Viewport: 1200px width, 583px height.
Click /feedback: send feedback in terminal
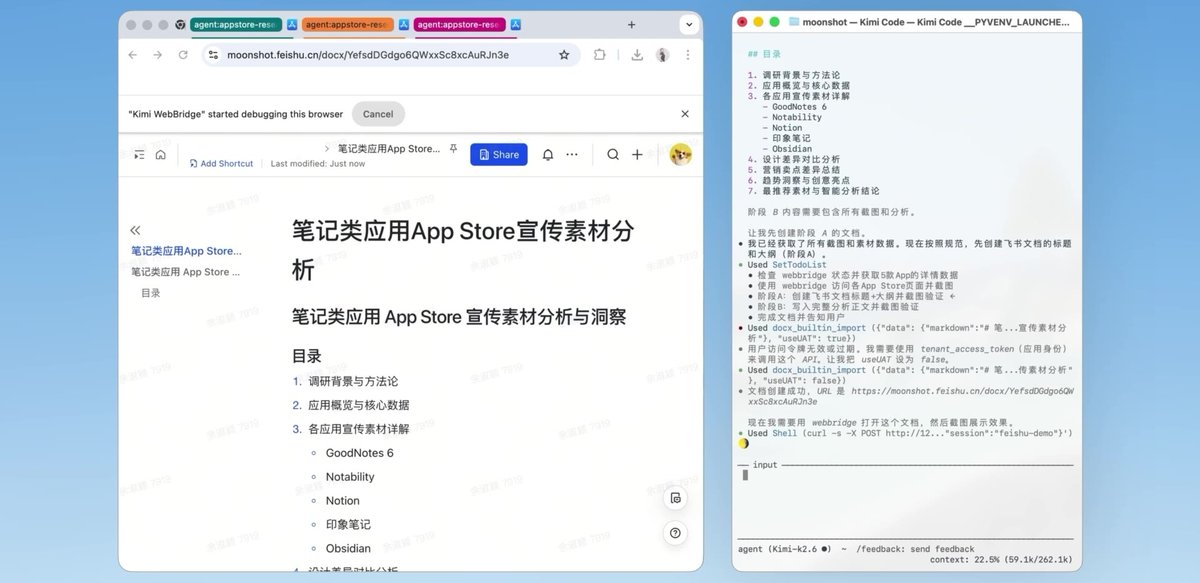click(x=914, y=549)
